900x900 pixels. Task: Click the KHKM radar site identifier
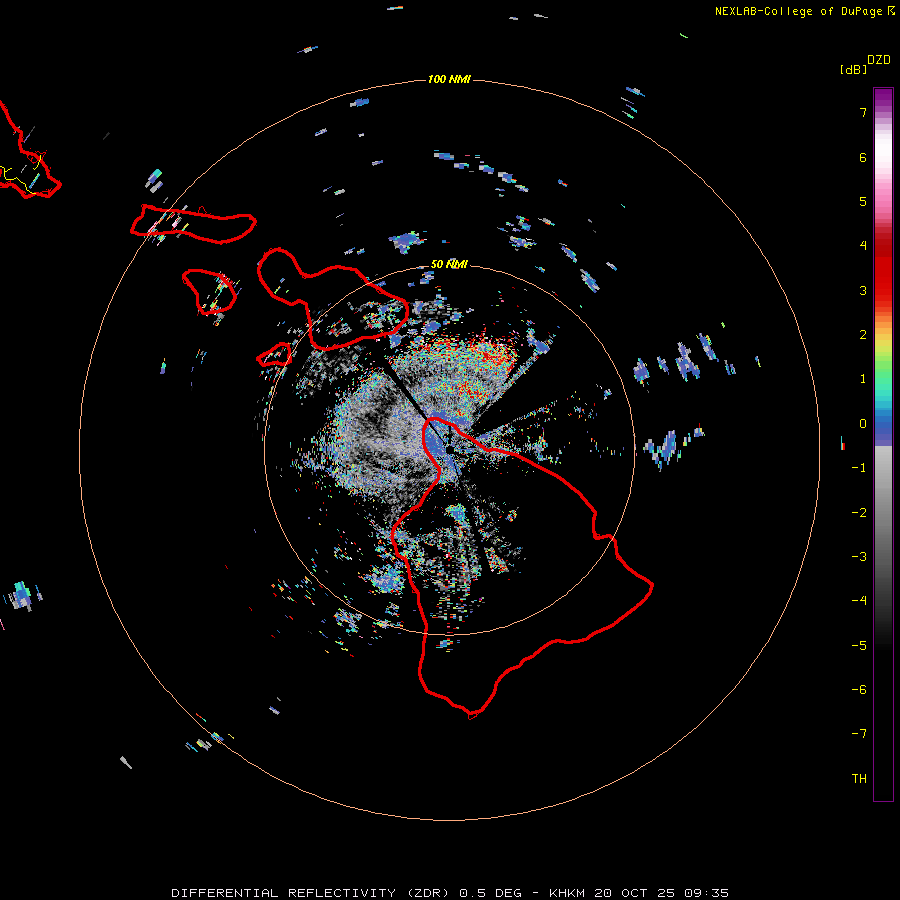[569, 893]
